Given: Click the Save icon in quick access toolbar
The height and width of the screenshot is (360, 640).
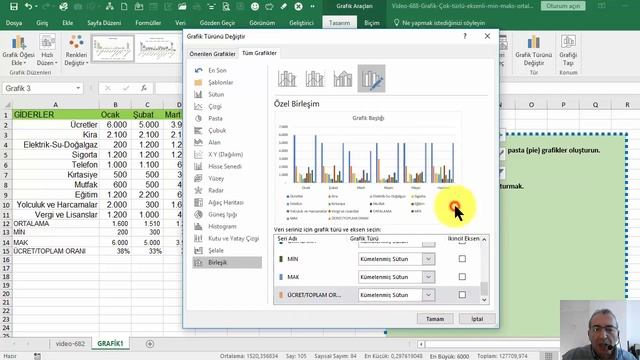Looking at the screenshot, I should click(13, 7).
